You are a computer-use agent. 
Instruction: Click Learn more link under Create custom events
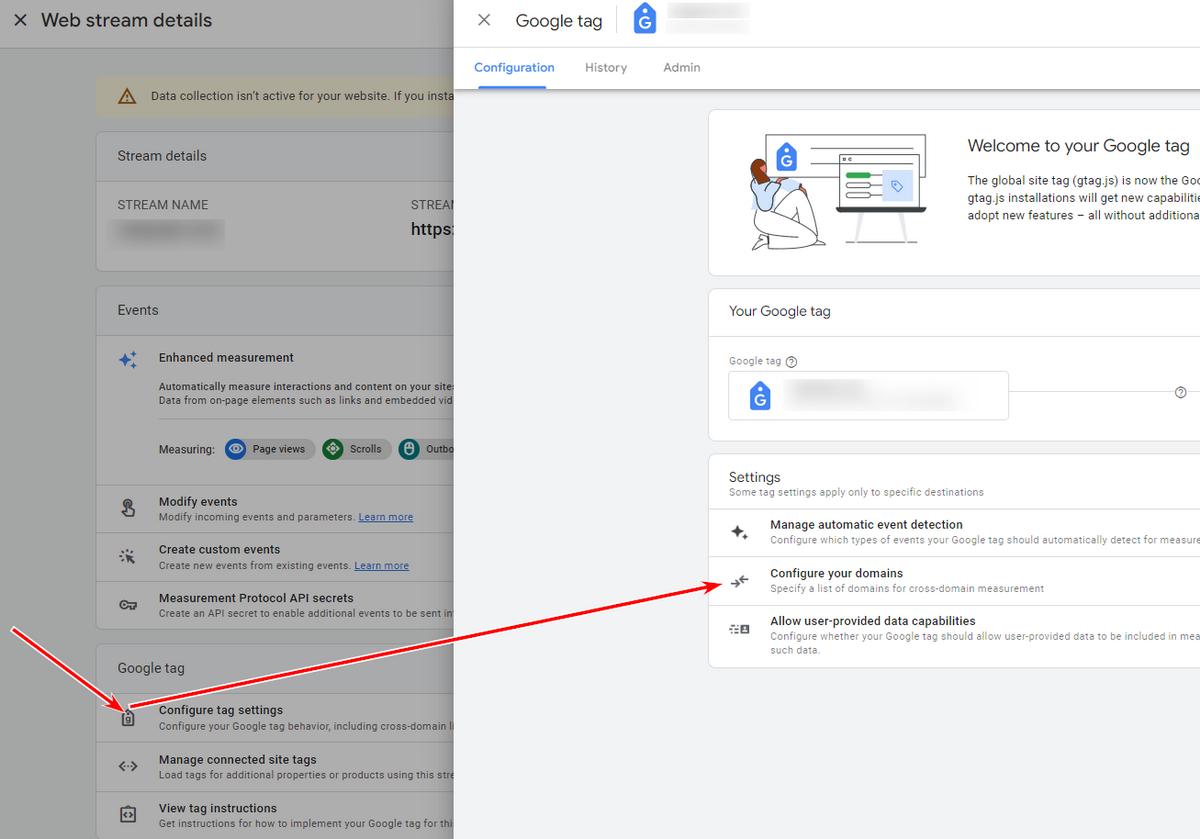point(382,565)
